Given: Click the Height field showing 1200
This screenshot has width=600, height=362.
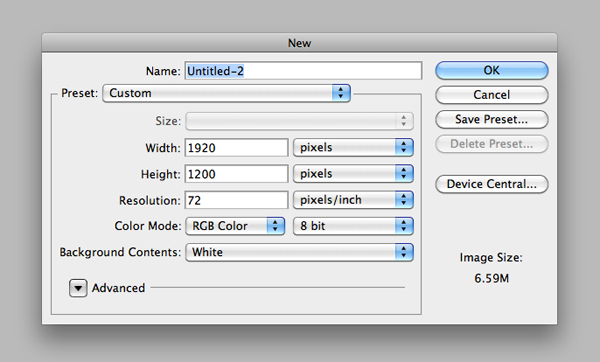Looking at the screenshot, I should point(236,174).
